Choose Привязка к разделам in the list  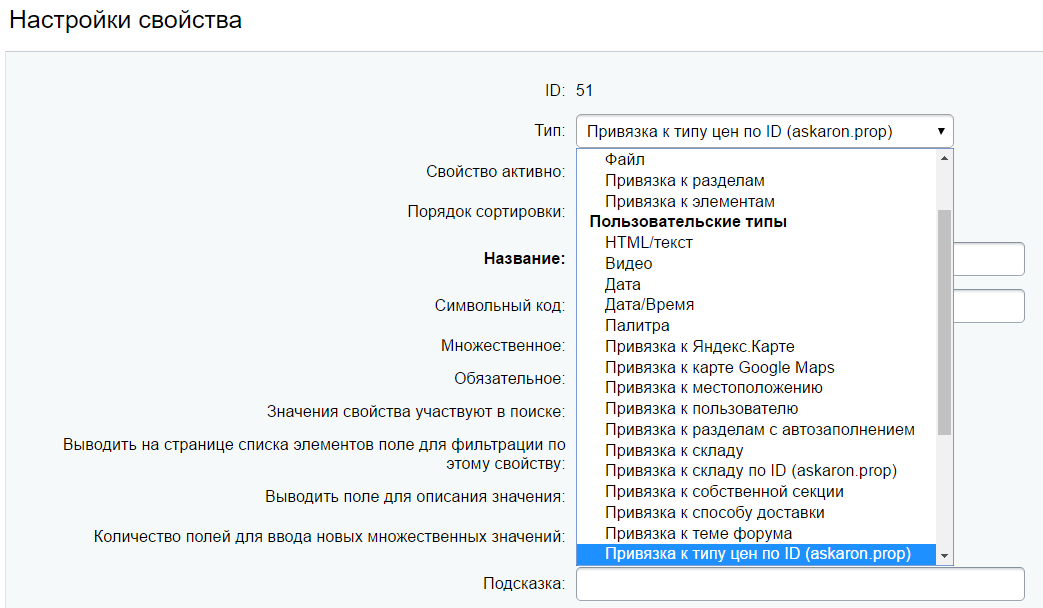tap(684, 181)
